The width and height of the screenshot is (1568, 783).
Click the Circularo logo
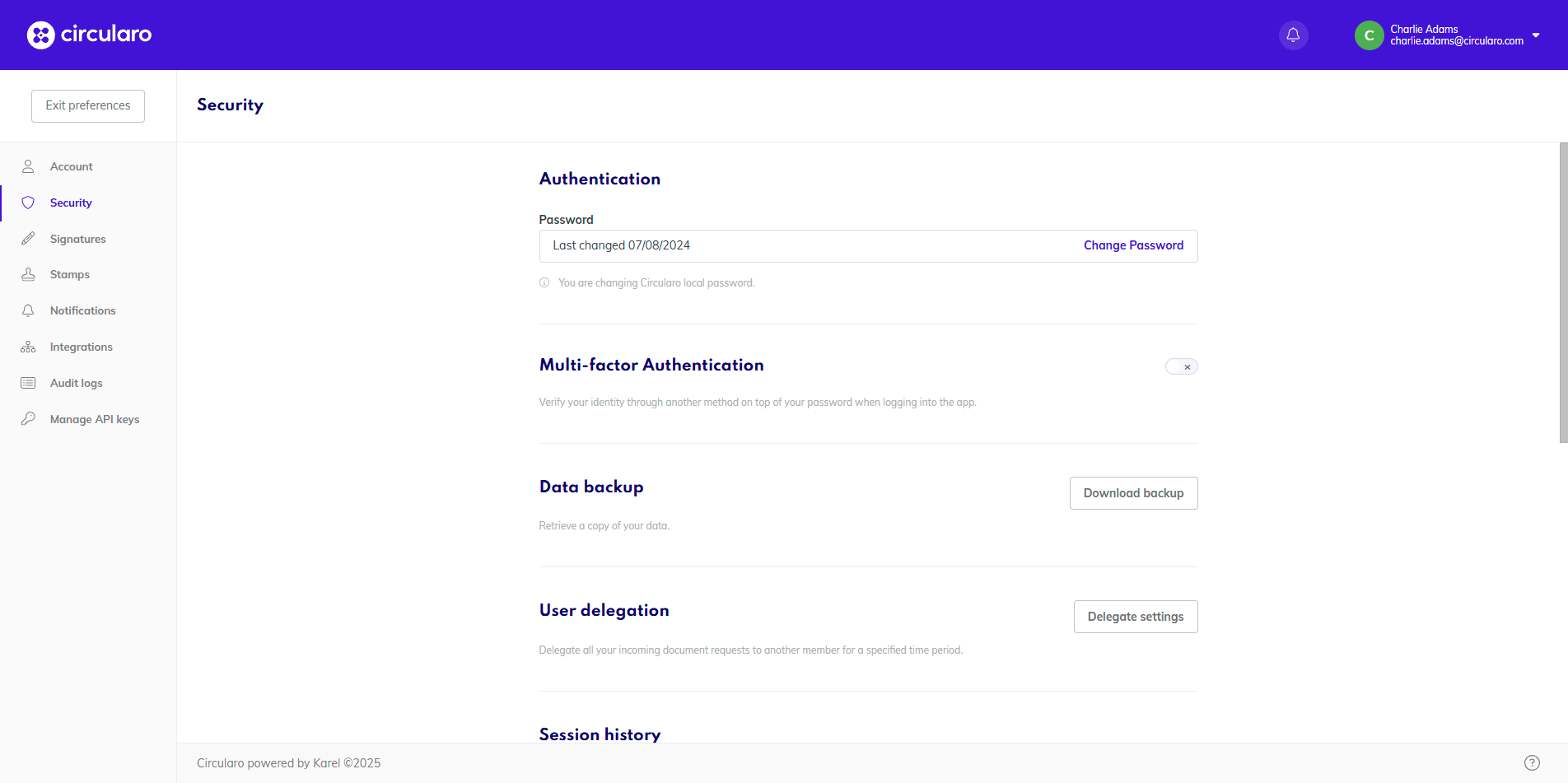click(89, 35)
